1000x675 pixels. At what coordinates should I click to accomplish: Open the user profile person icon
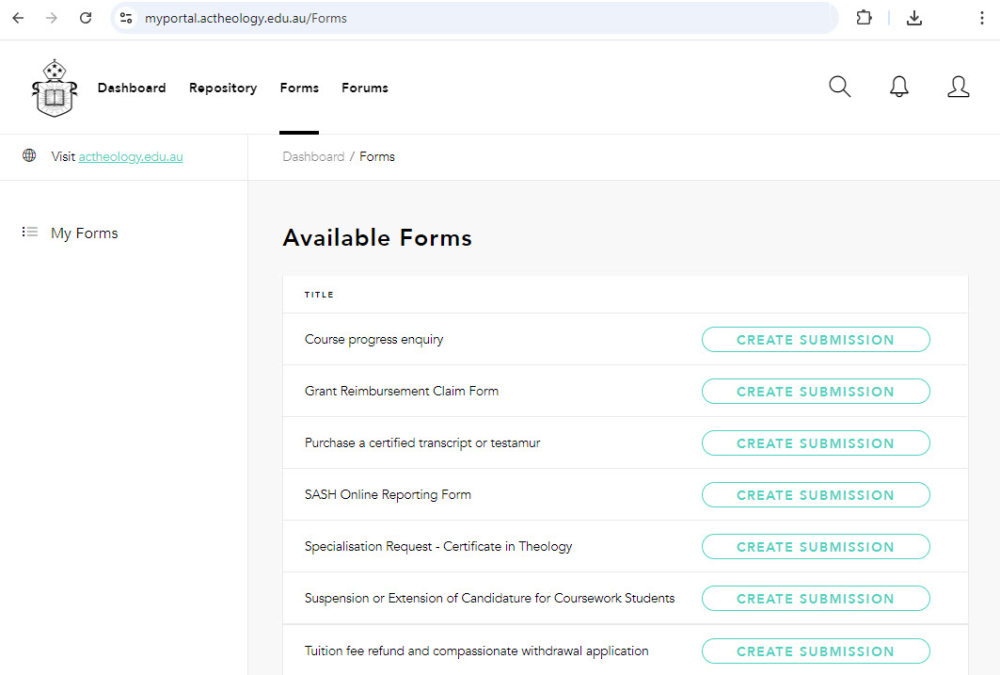coord(958,87)
